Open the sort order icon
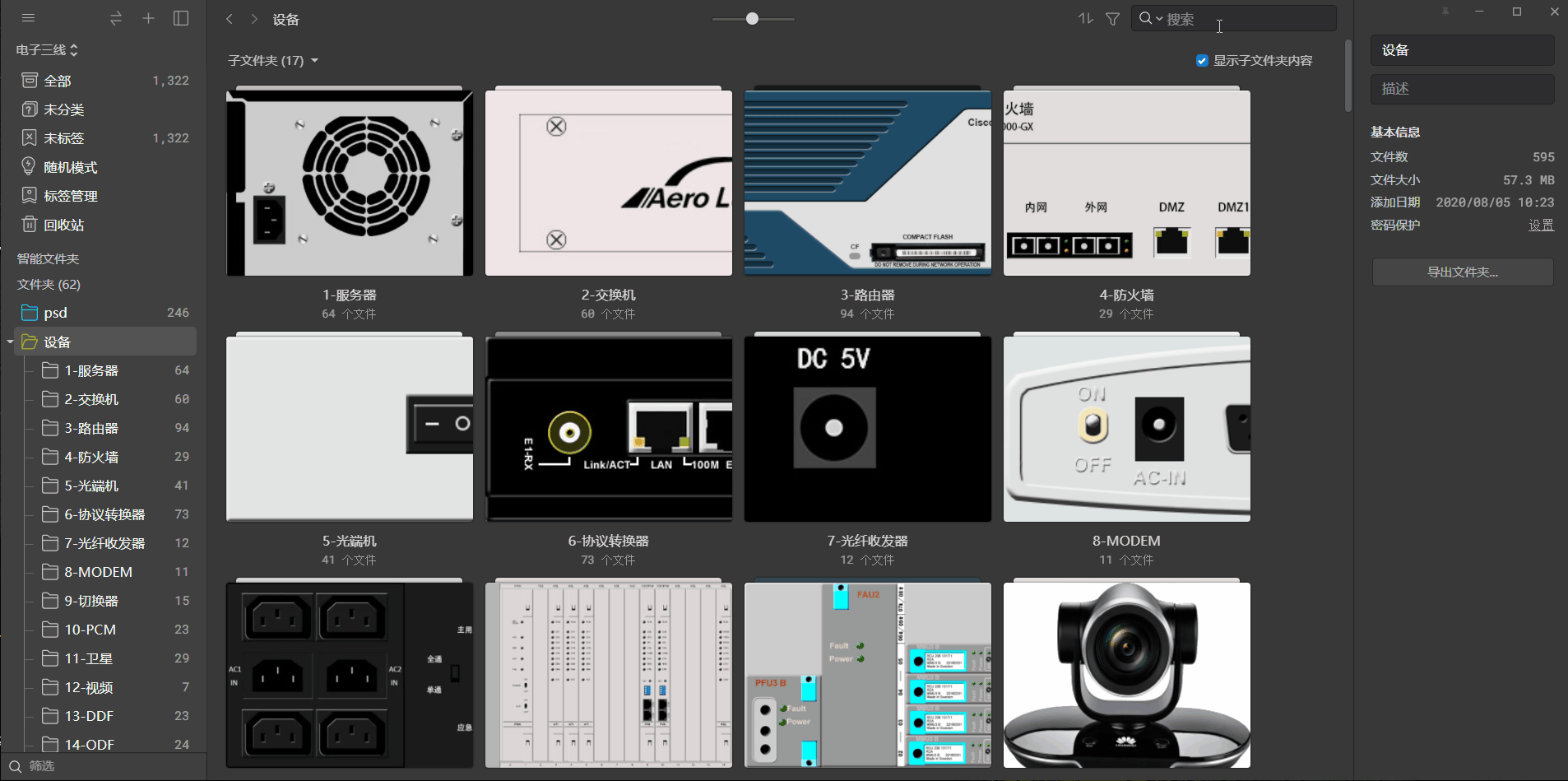Screen dimensions: 1568x781 coord(1086,18)
